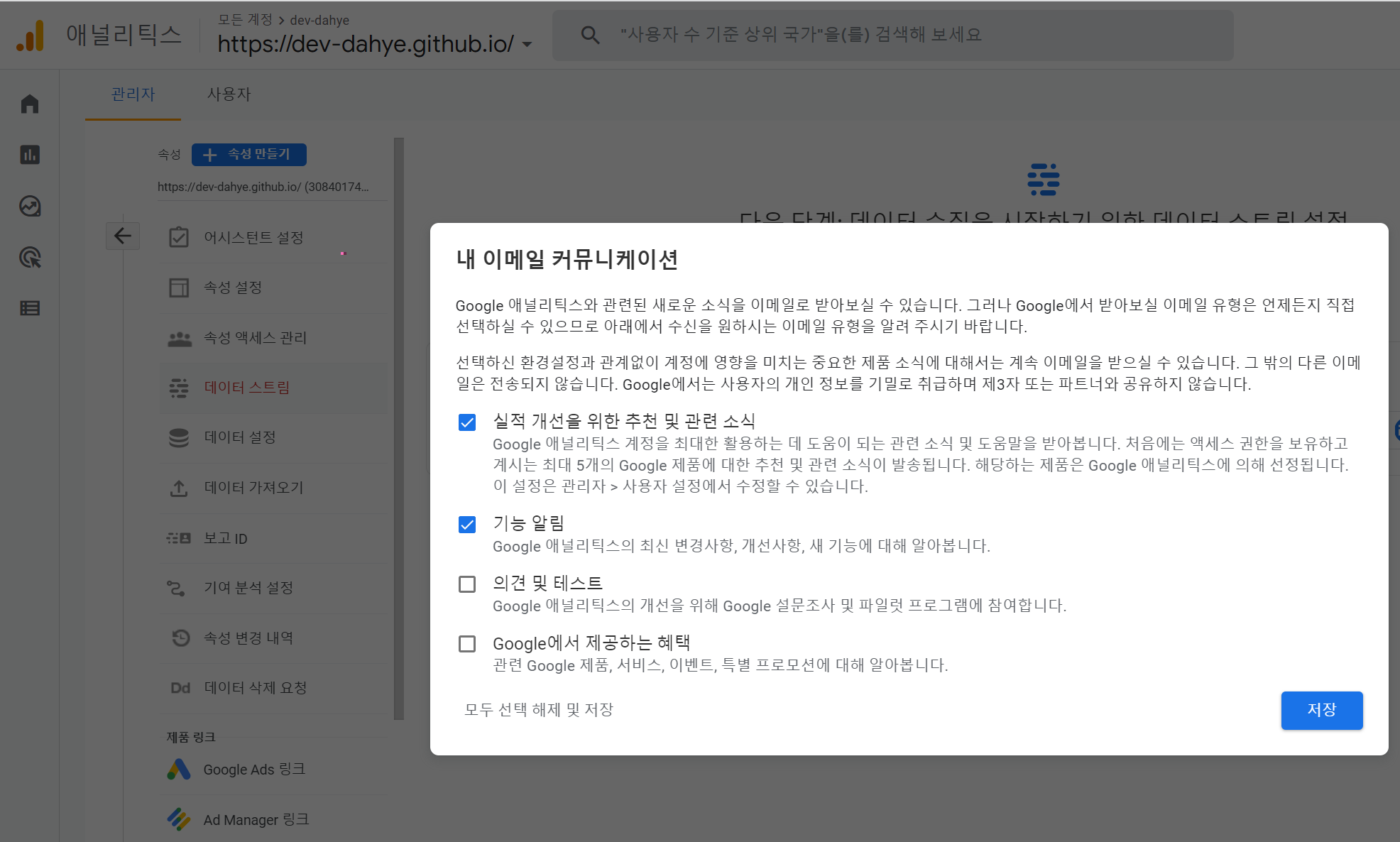Click the search magnifier icon
The width and height of the screenshot is (1400, 842).
[x=590, y=35]
